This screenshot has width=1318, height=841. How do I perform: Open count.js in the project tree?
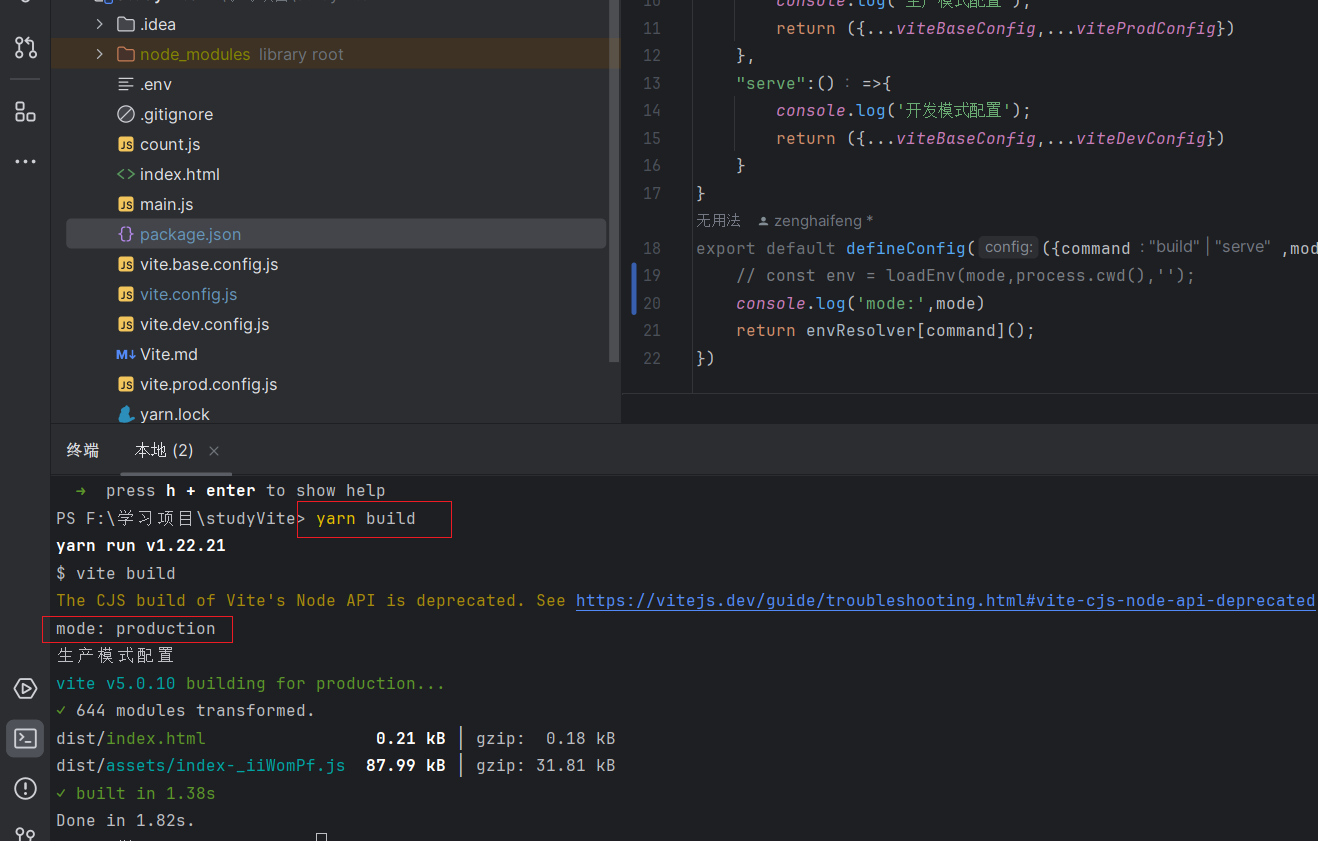tap(170, 144)
